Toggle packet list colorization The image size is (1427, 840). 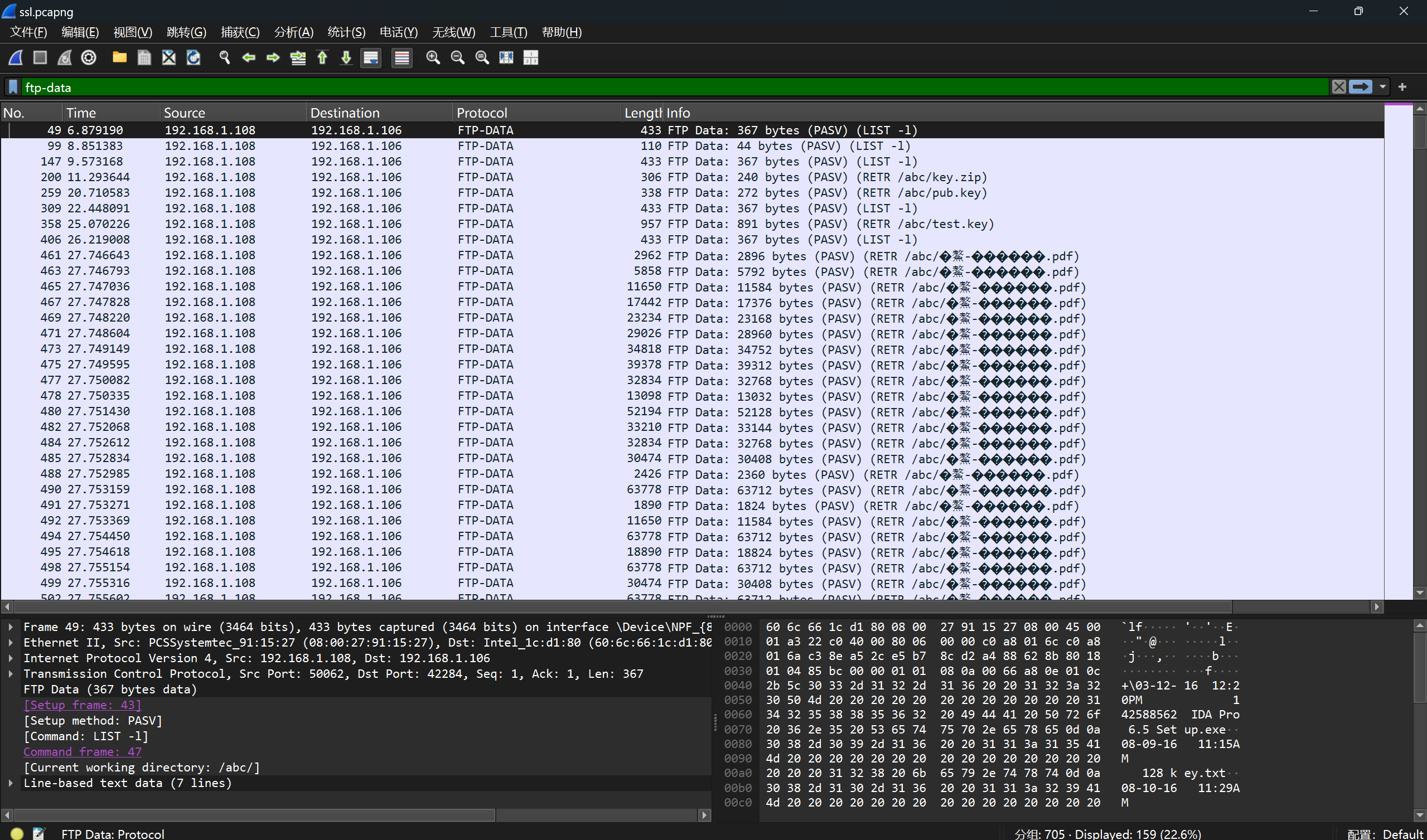click(402, 58)
